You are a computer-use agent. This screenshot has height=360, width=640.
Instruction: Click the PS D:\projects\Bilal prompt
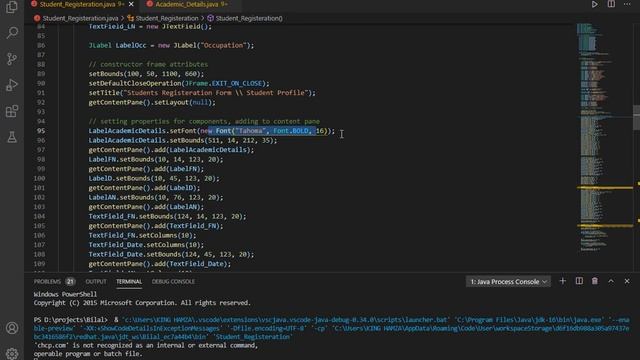point(71,320)
